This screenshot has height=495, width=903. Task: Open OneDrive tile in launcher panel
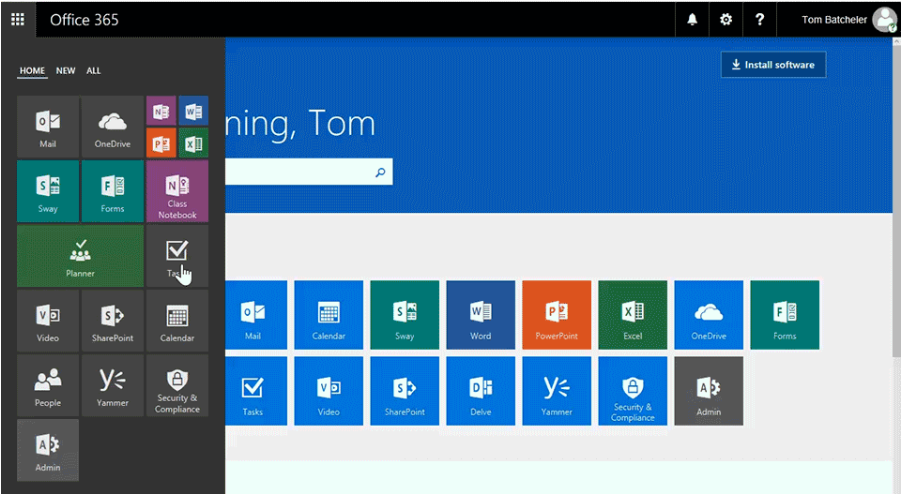[112, 127]
